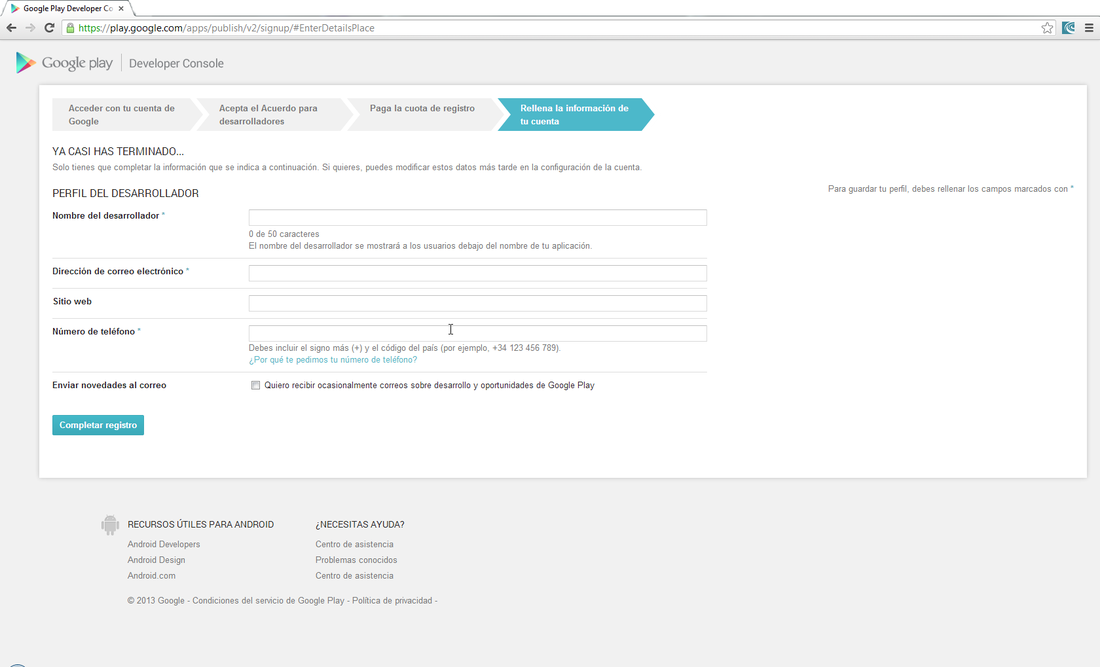This screenshot has height=667, width=1100.
Task: Focus the 'Dirección de correo electrónico' field
Action: tap(477, 273)
